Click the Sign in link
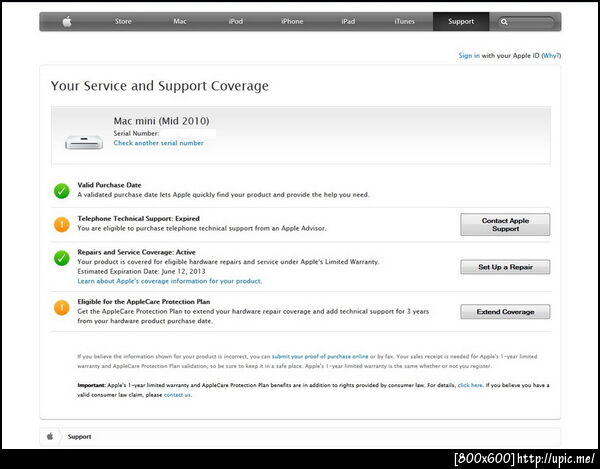This screenshot has height=469, width=600. [x=469, y=55]
